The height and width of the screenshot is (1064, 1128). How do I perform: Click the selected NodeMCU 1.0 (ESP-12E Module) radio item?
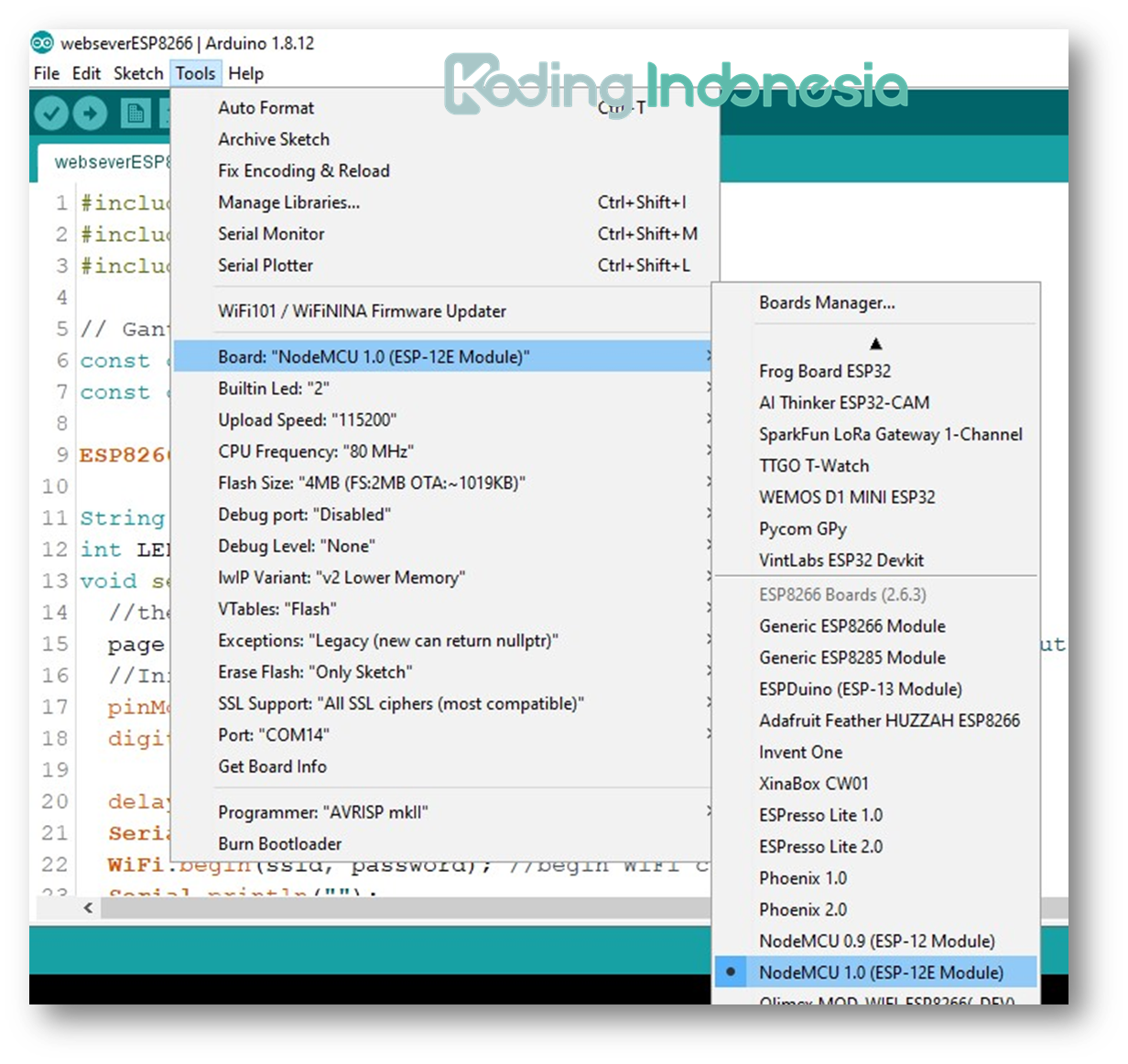coord(876,972)
